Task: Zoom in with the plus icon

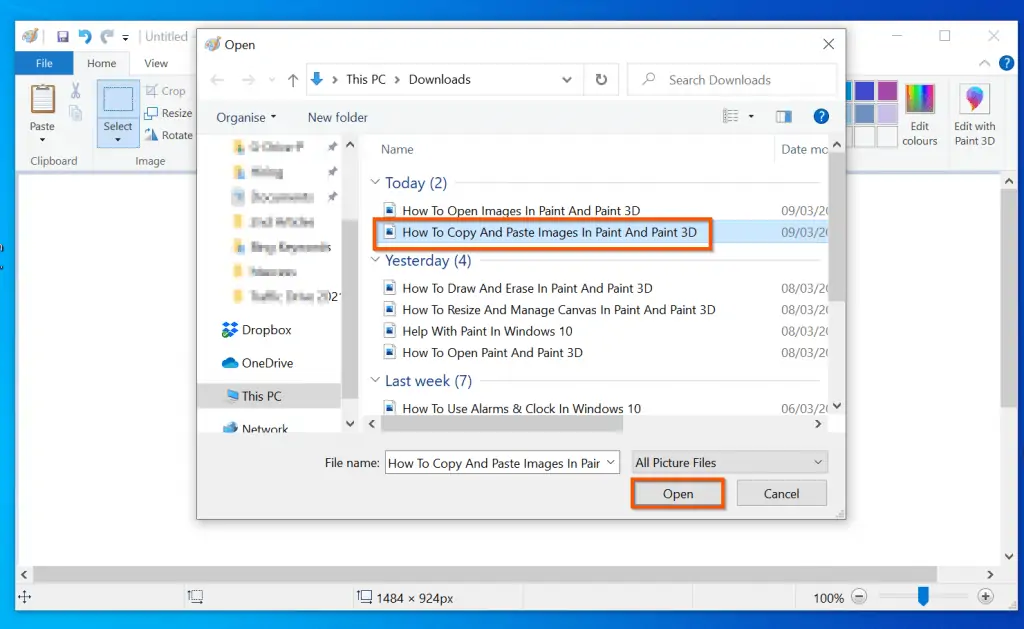Action: (985, 597)
